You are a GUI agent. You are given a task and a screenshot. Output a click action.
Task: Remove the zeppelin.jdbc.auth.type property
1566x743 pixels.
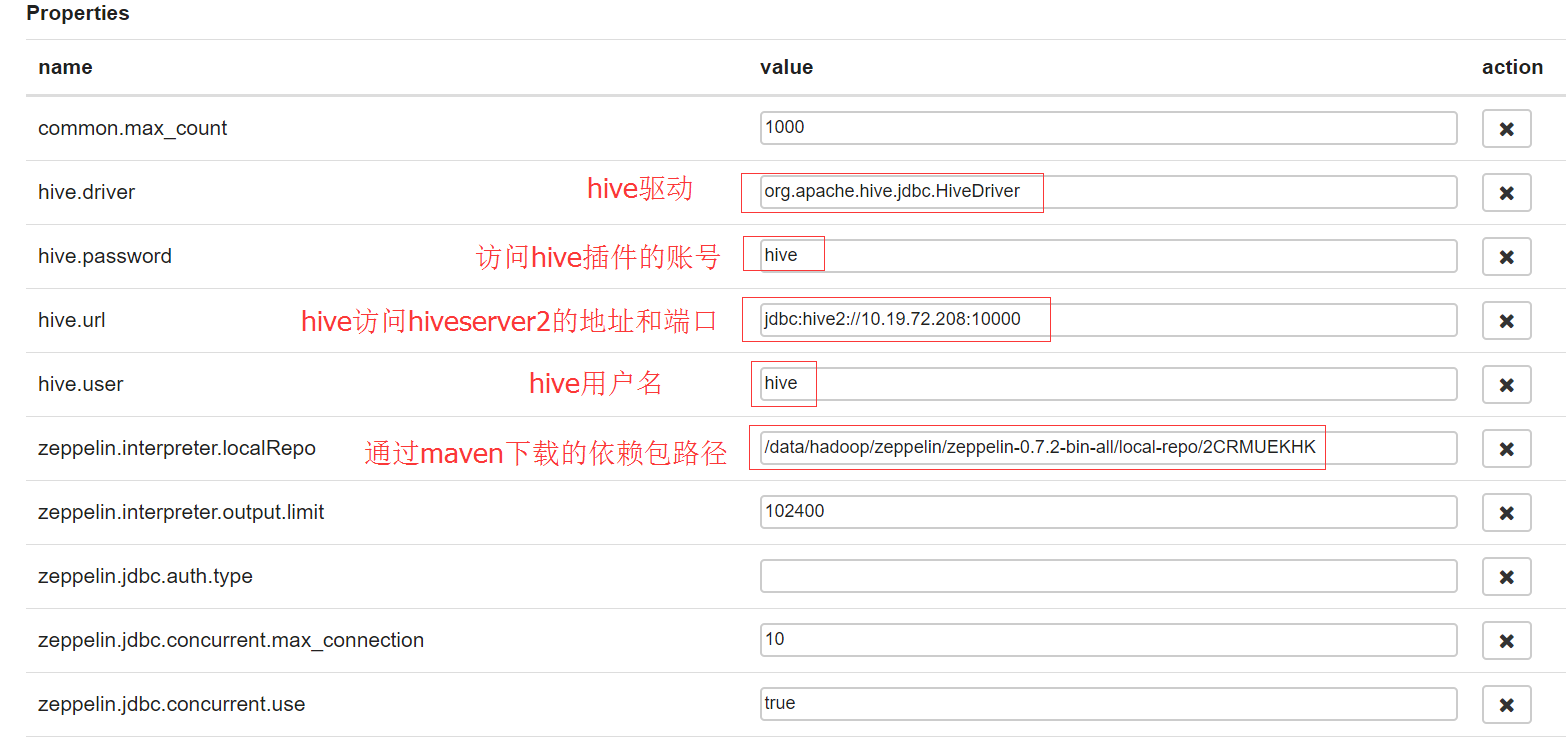1506,576
